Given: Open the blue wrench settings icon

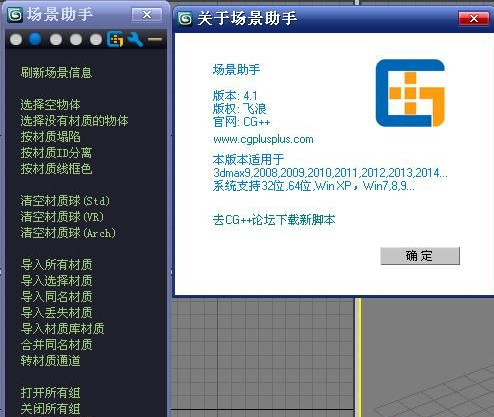Looking at the screenshot, I should [135, 39].
